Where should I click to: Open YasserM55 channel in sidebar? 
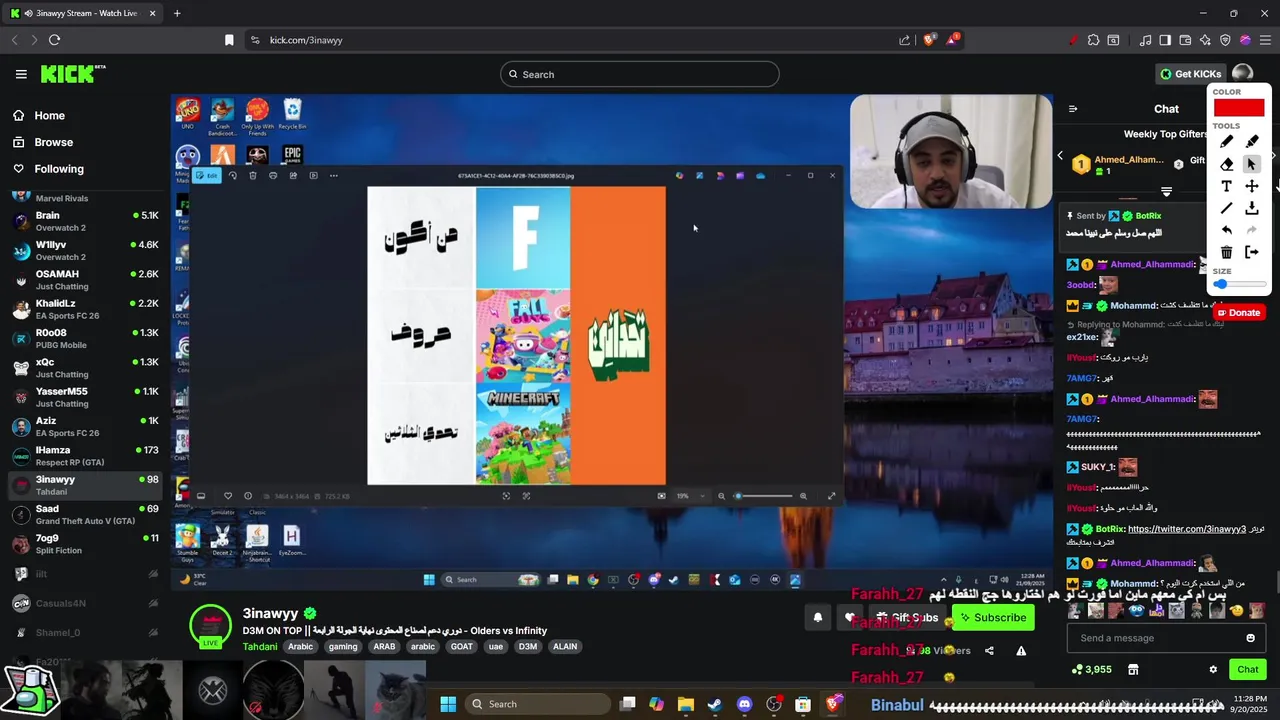click(85, 398)
